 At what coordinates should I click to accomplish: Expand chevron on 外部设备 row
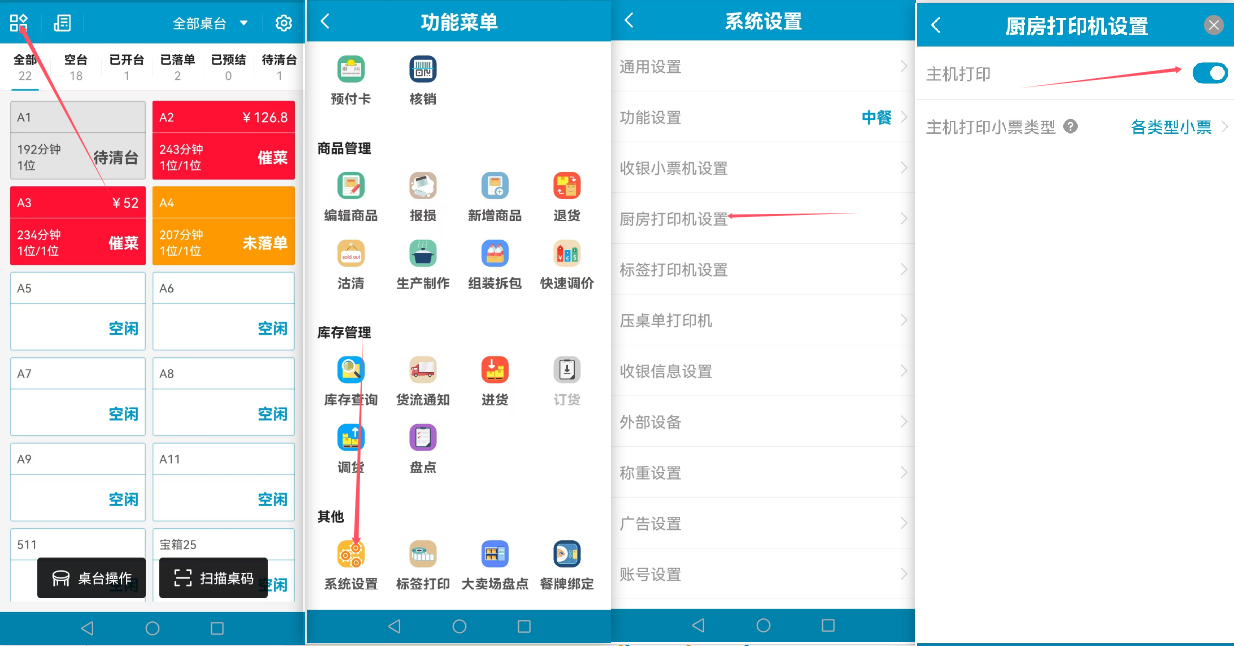pos(903,422)
